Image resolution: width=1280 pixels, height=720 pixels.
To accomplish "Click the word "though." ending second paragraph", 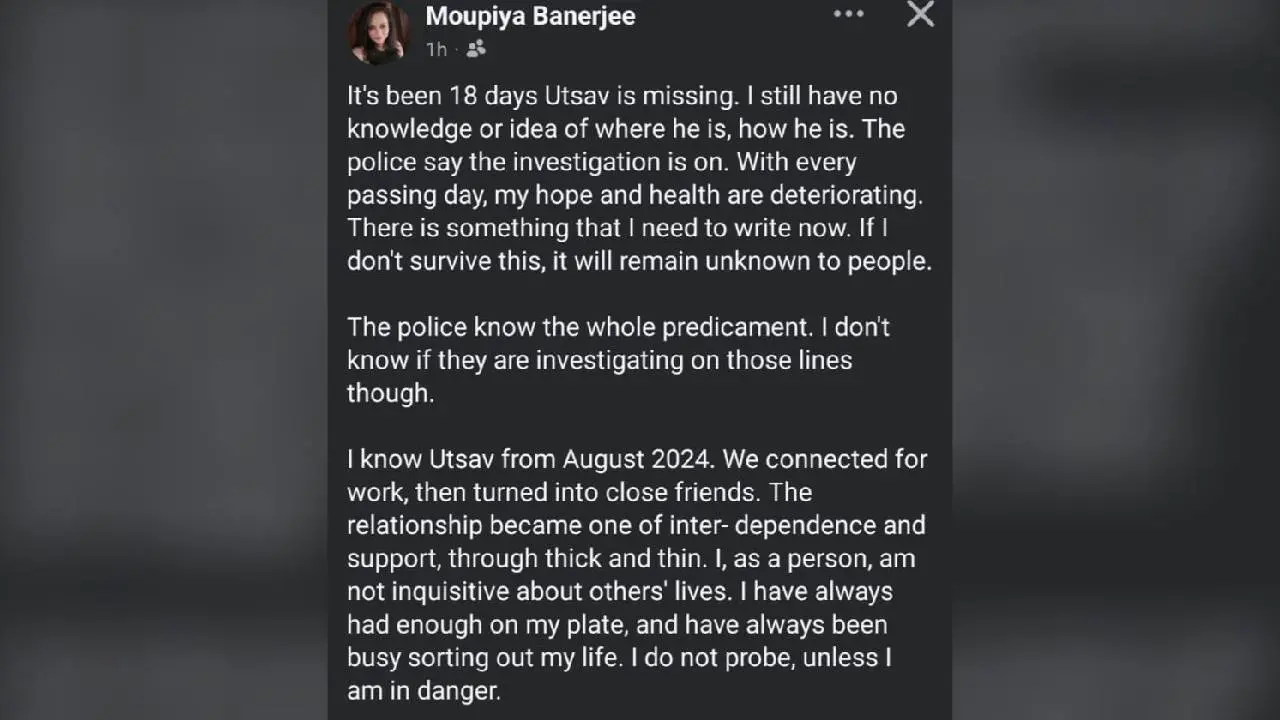I will click(391, 393).
